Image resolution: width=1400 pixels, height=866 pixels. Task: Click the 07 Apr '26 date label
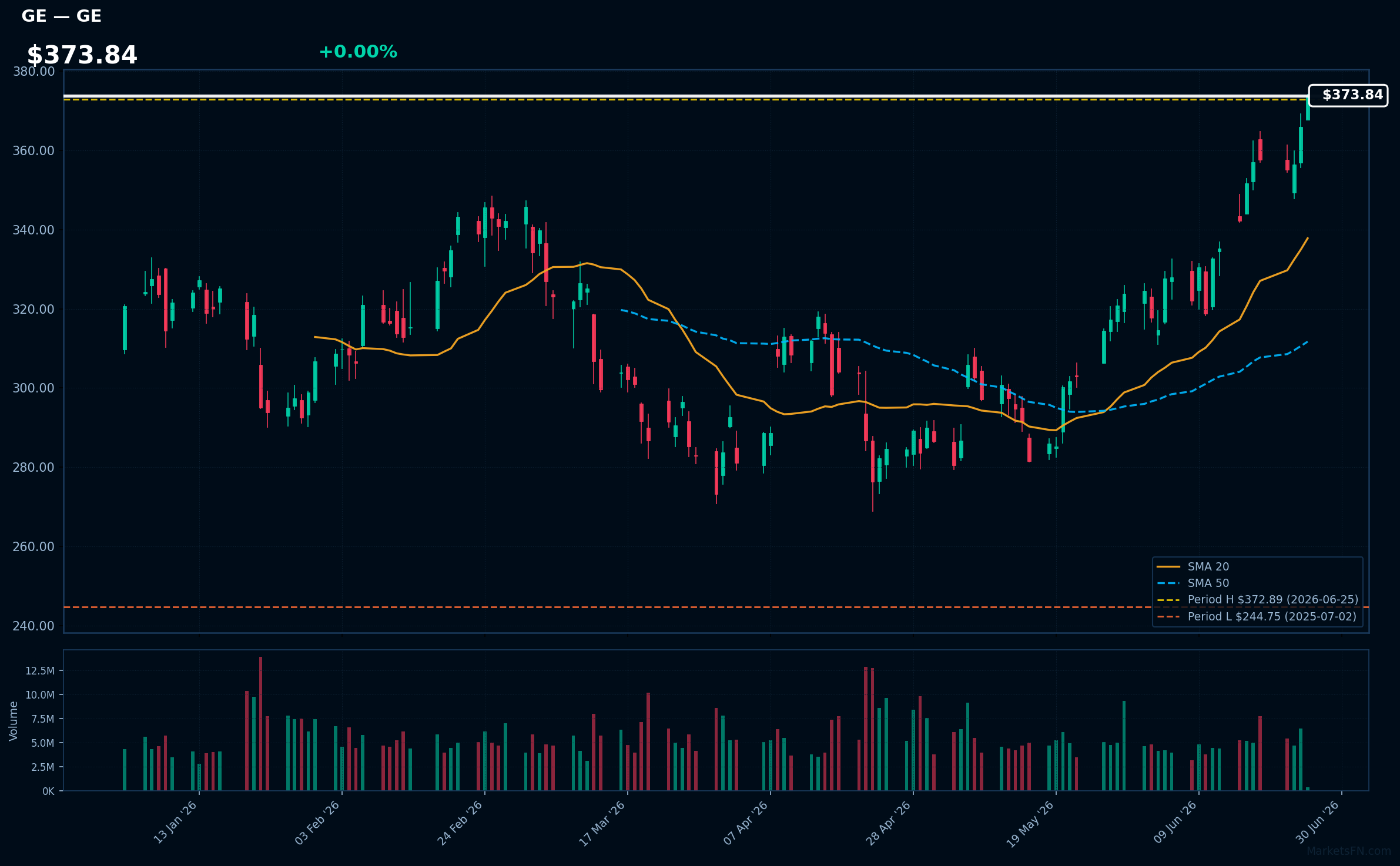[x=746, y=823]
